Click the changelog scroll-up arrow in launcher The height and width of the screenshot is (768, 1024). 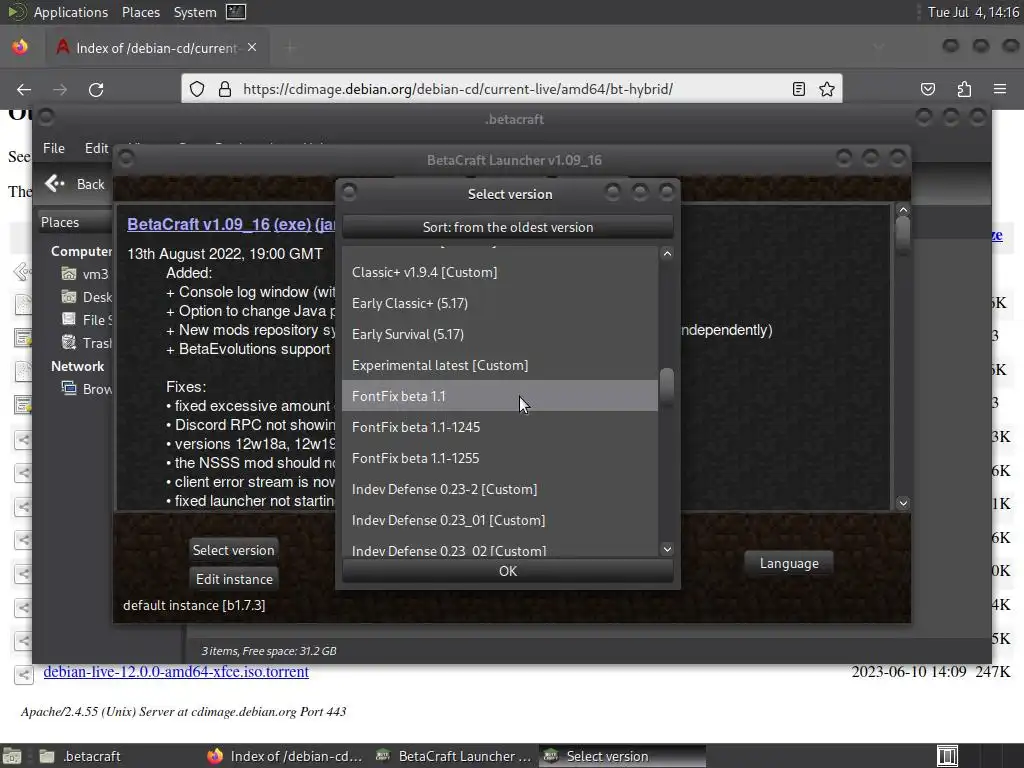pos(903,210)
